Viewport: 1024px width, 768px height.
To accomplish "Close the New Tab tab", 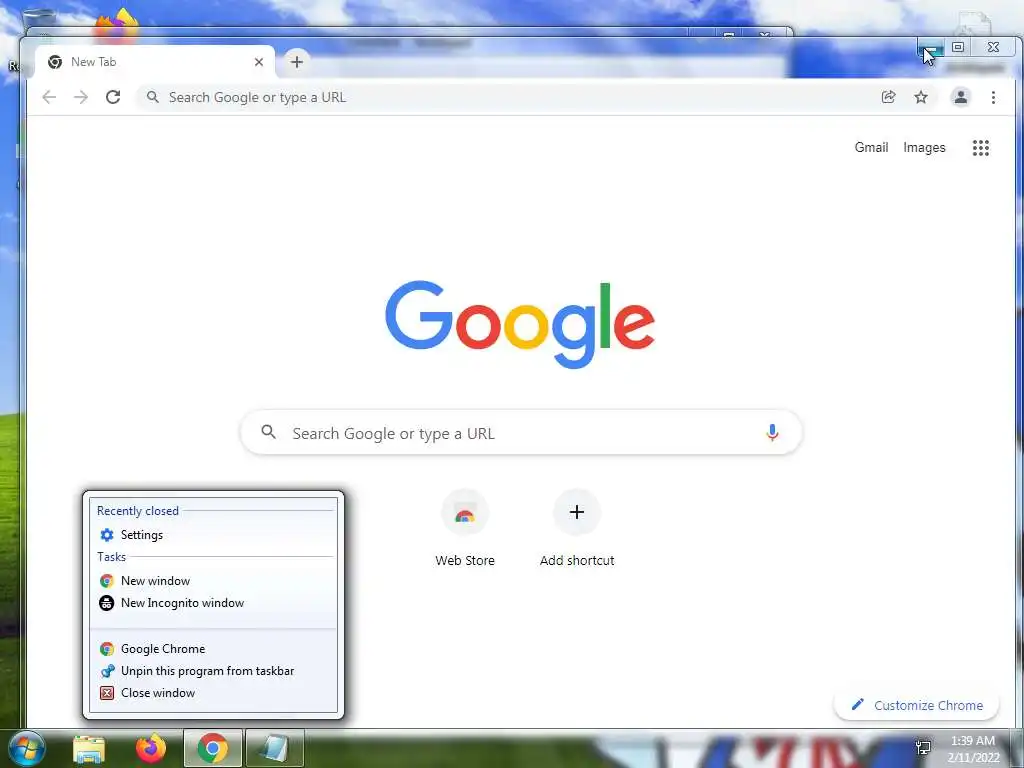I will [259, 62].
